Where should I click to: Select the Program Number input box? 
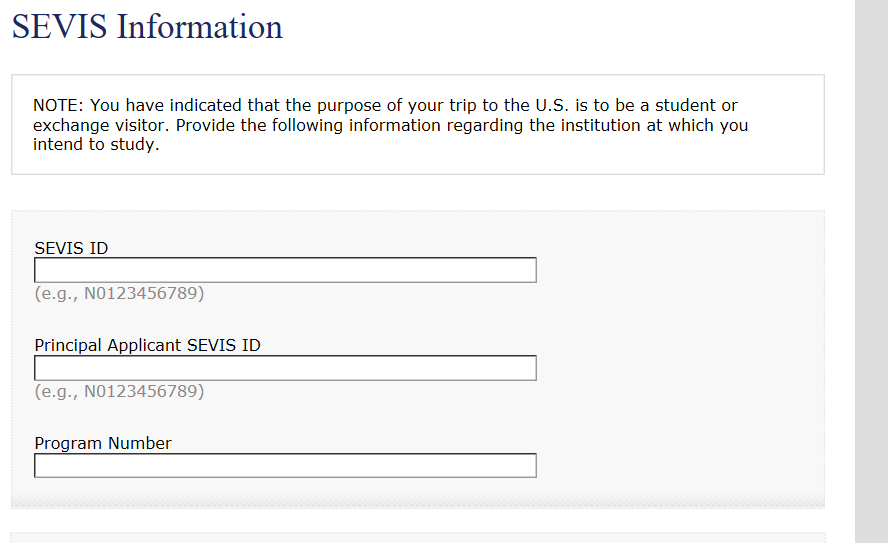click(x=285, y=466)
